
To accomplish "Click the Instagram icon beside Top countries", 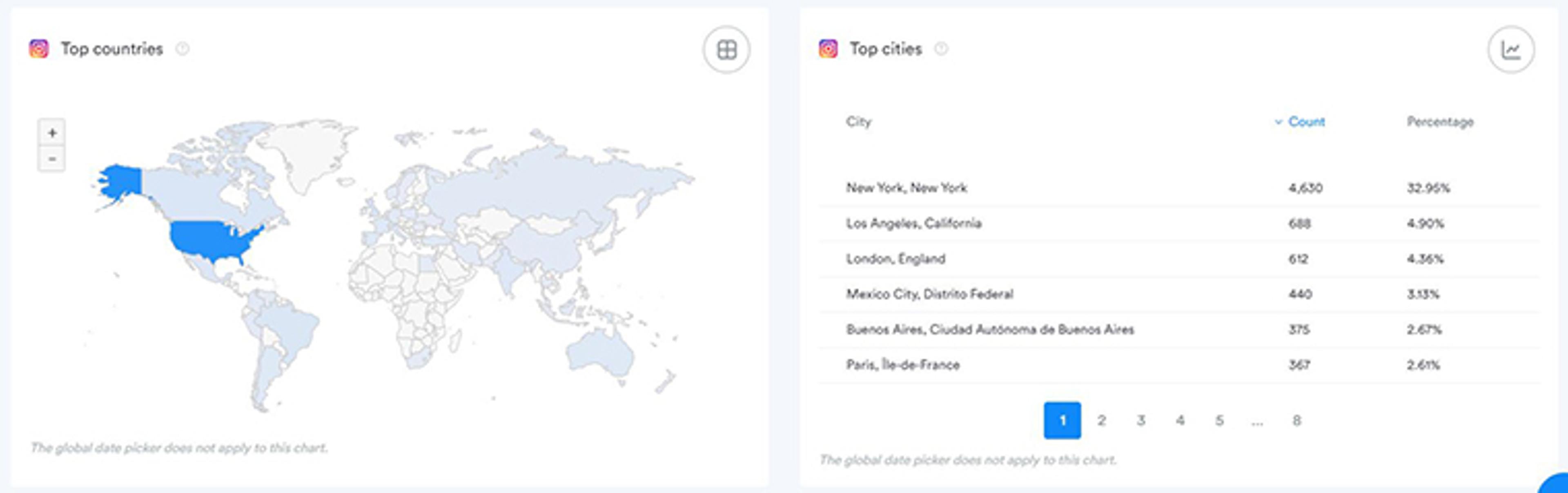I will 39,49.
